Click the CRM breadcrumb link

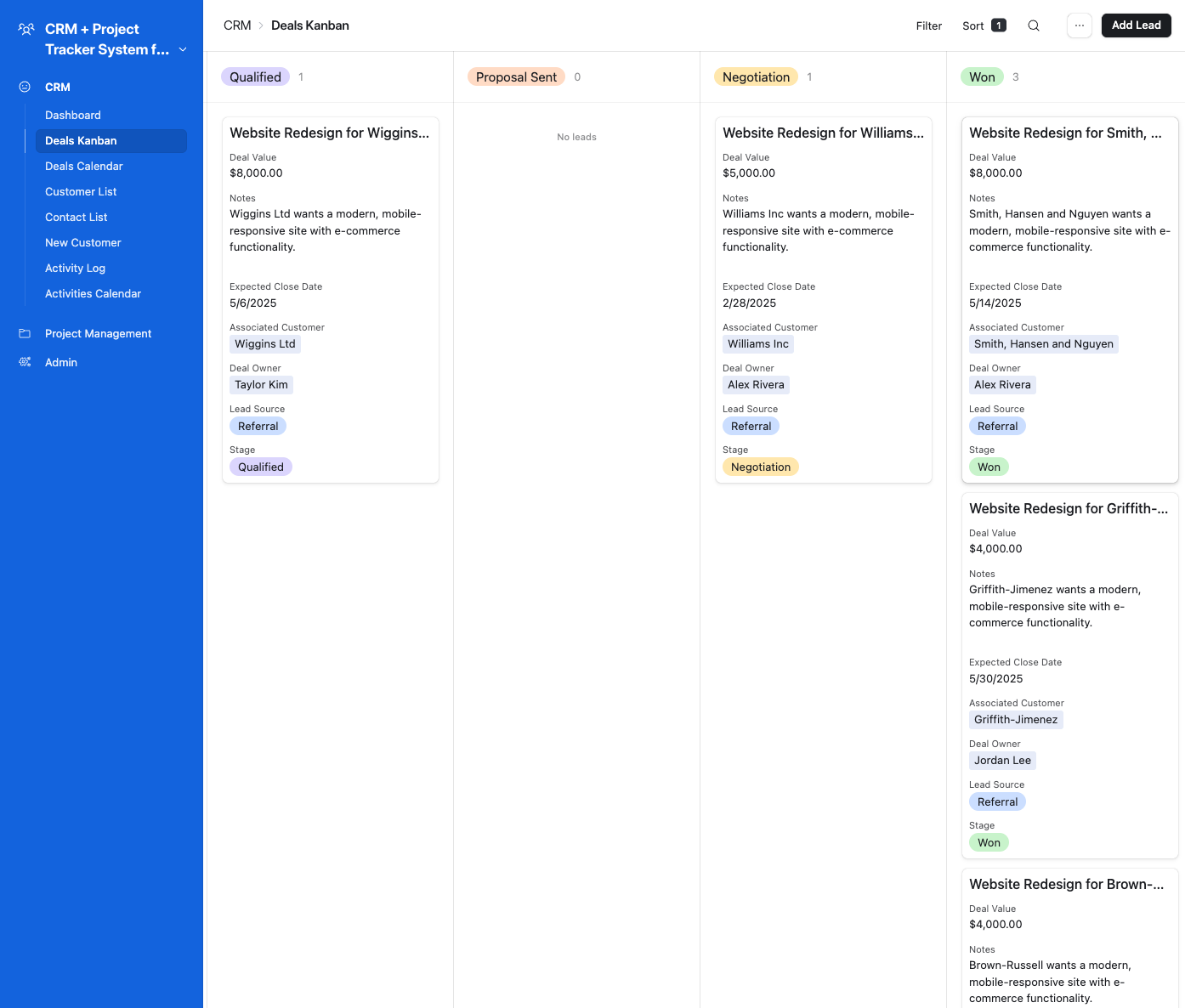235,25
